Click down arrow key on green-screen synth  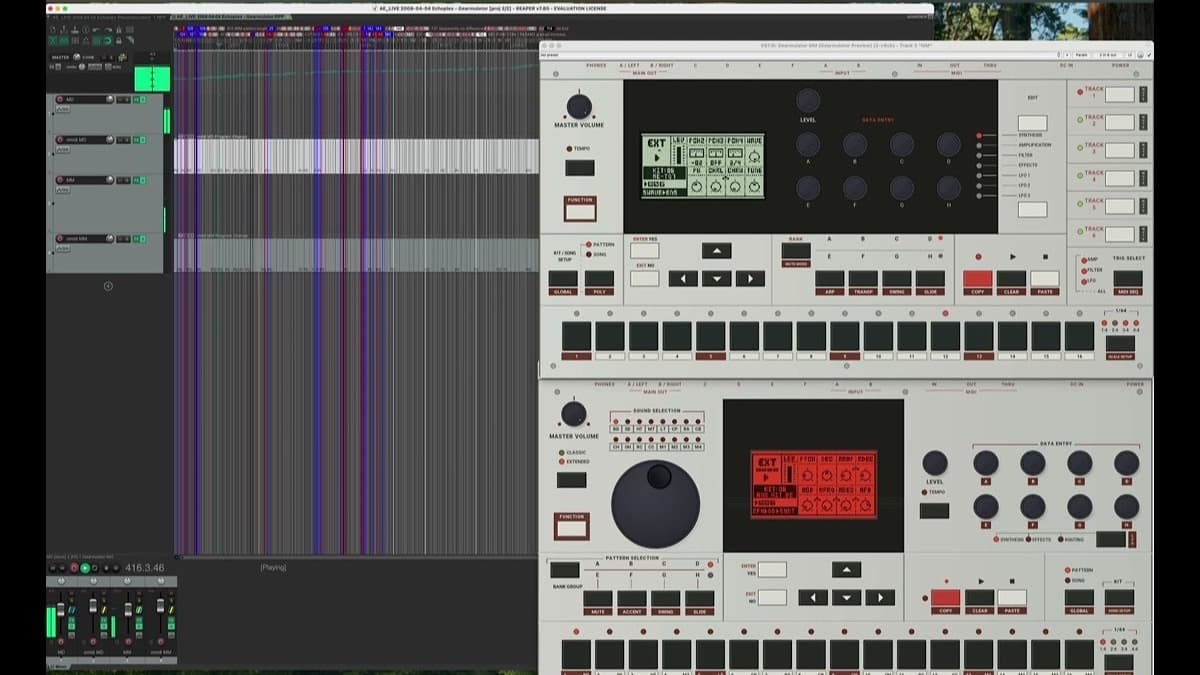coord(716,279)
